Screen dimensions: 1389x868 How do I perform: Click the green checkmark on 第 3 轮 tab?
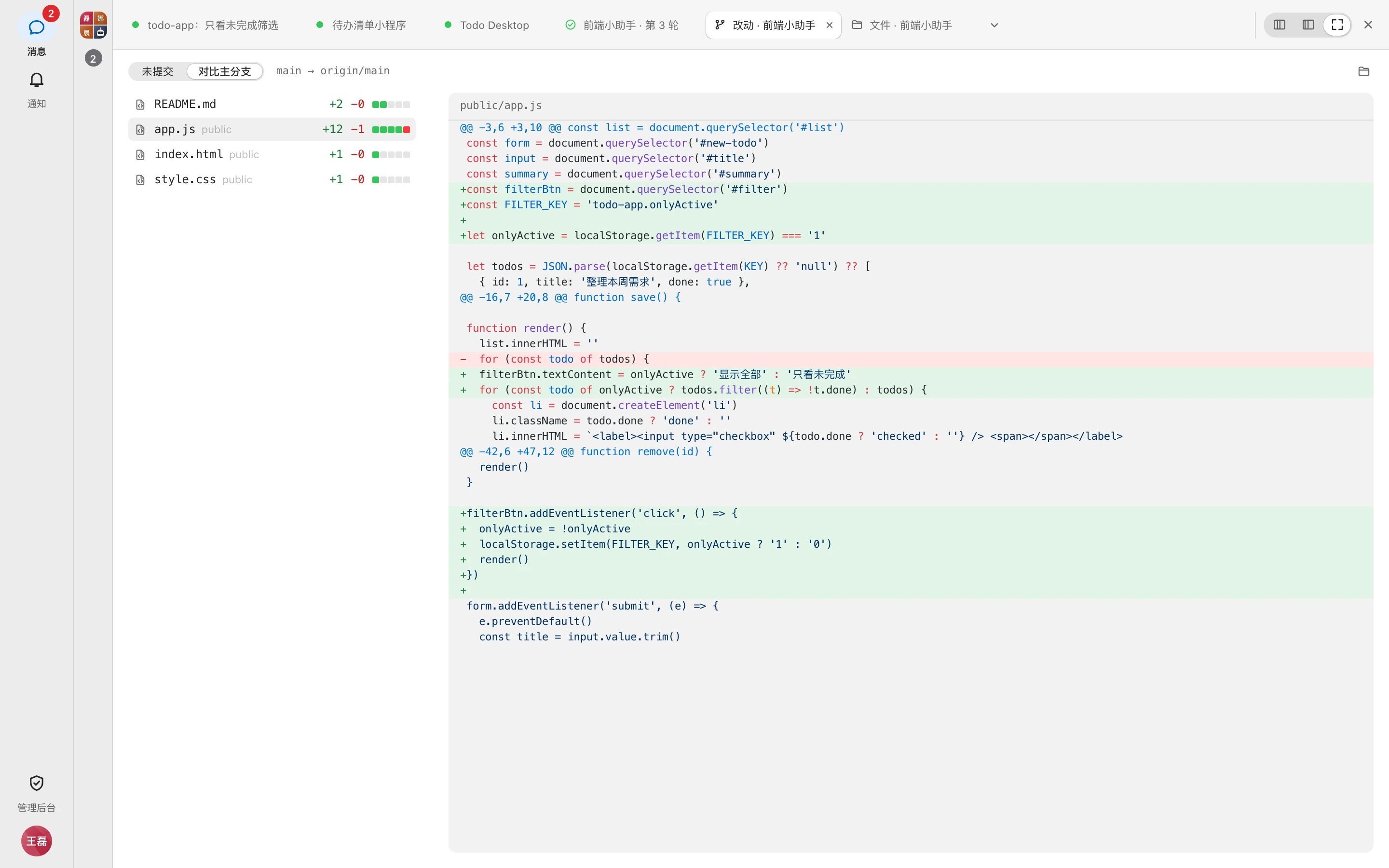pos(571,25)
